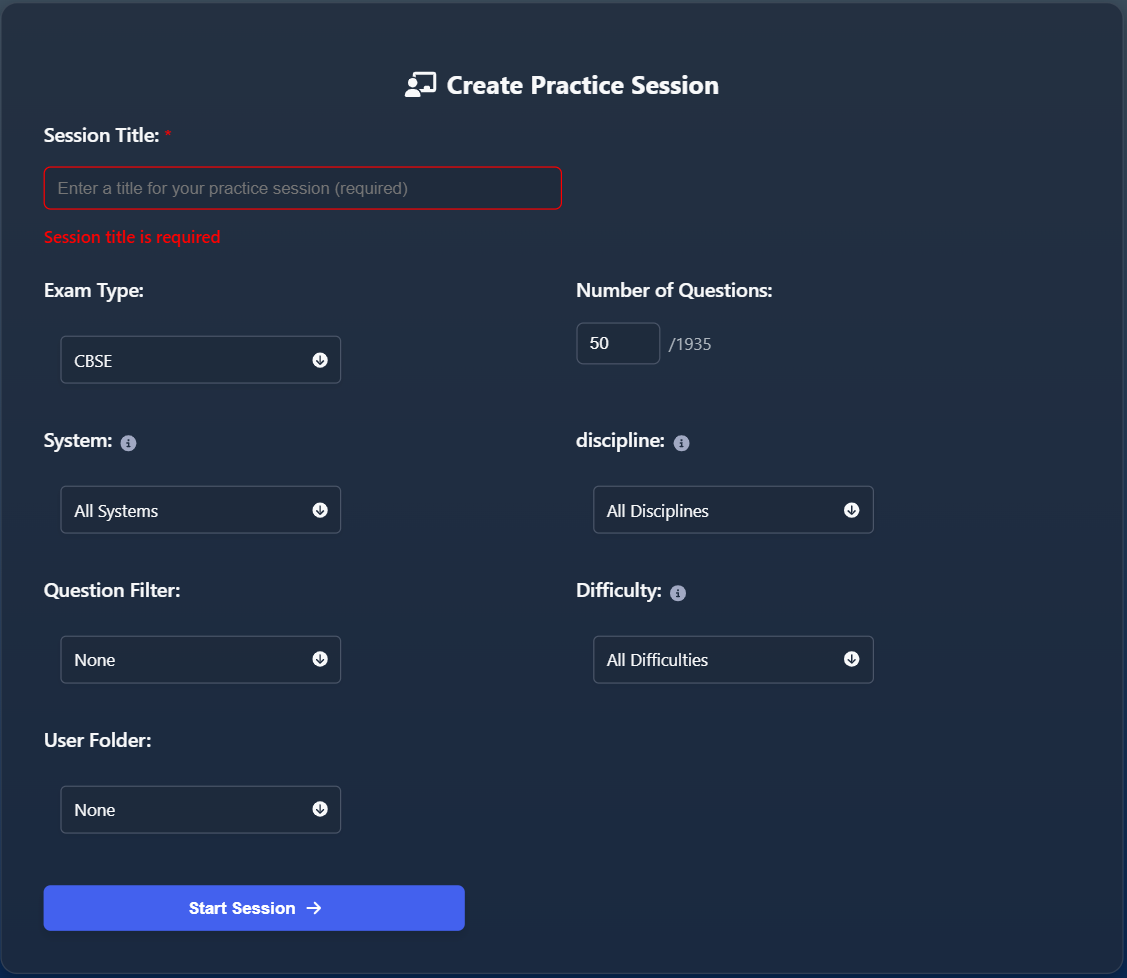Click the Number of Questions field
Screen dimensions: 1127x978
click(618, 342)
